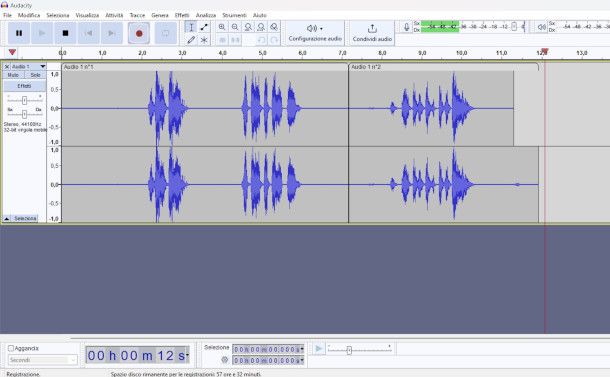This screenshot has width=610, height=377.
Task: Click the track pan Sx/Dx slider handle
Action: pos(24,114)
